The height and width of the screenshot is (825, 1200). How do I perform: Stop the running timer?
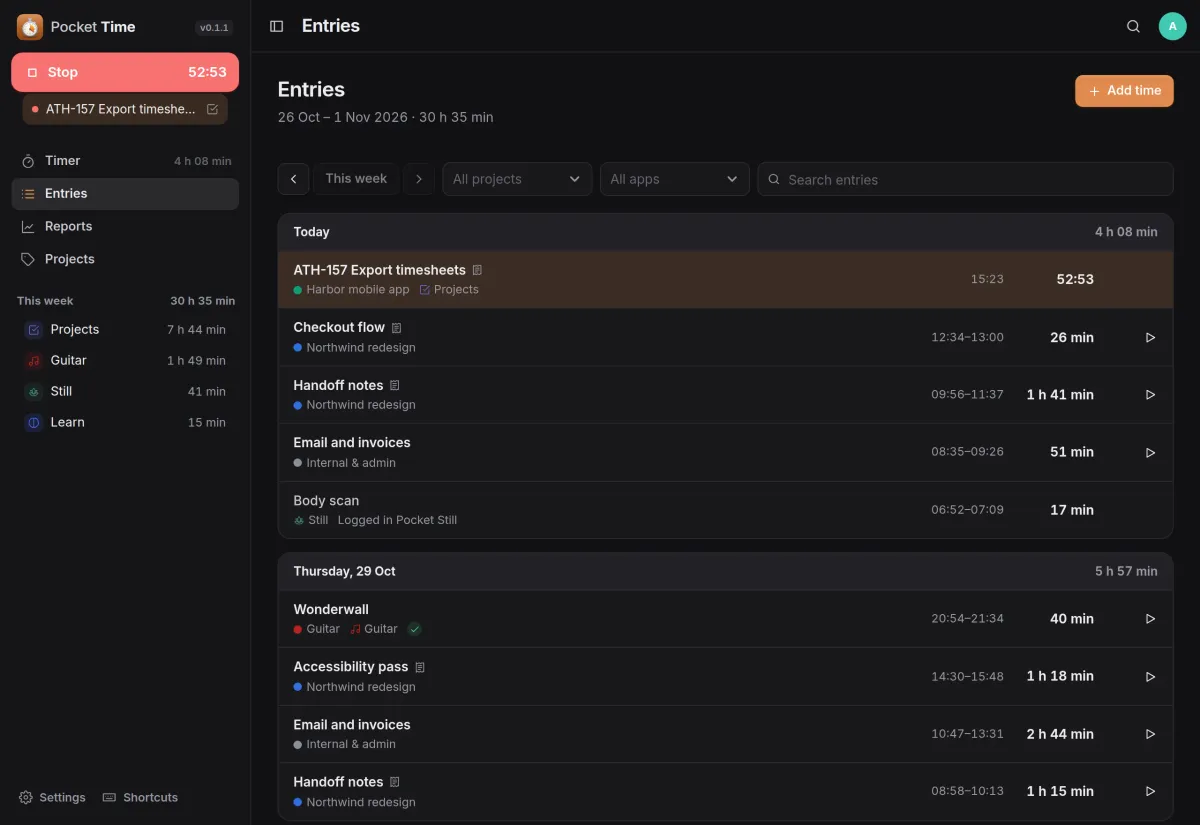coord(125,72)
